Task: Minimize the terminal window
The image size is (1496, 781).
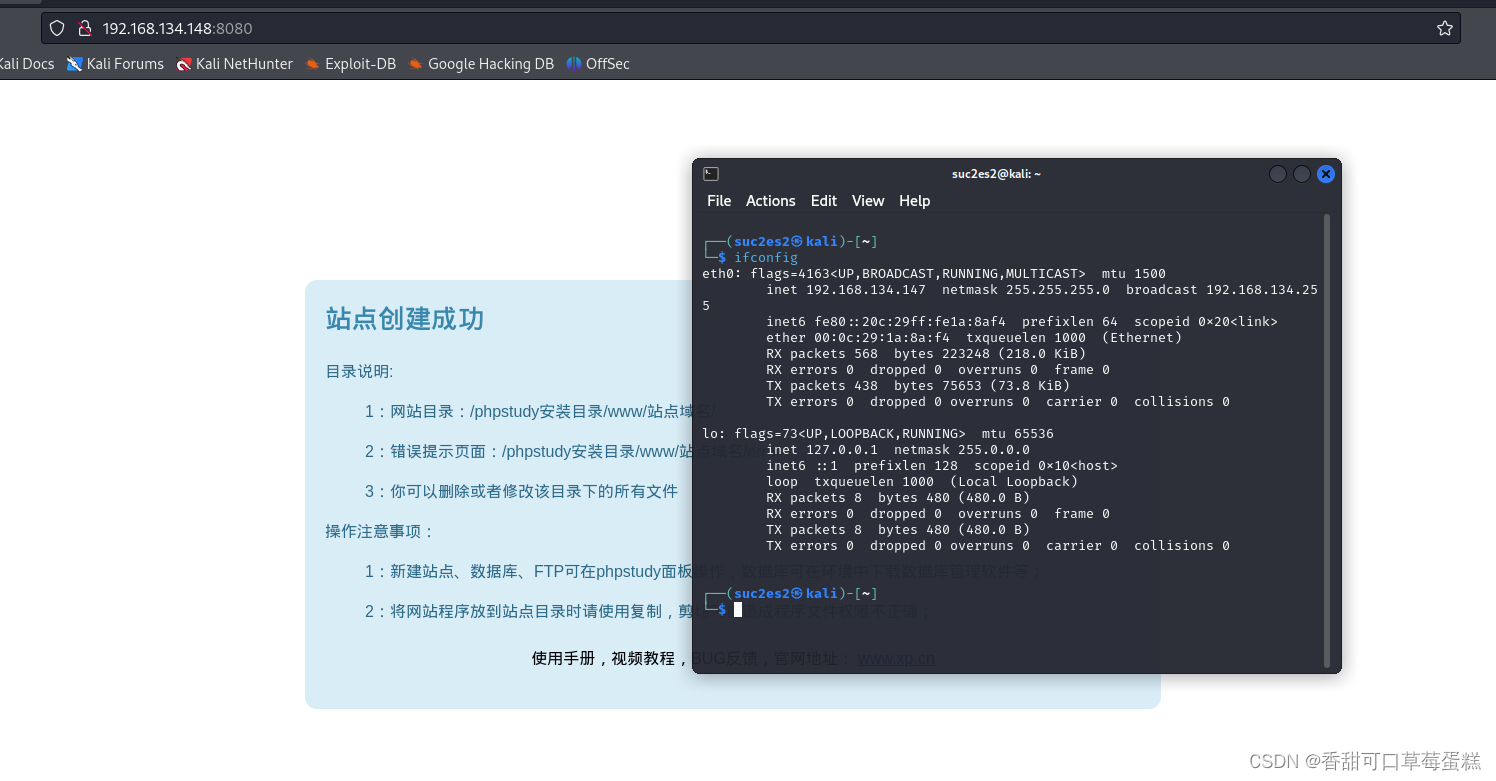Action: [1278, 174]
